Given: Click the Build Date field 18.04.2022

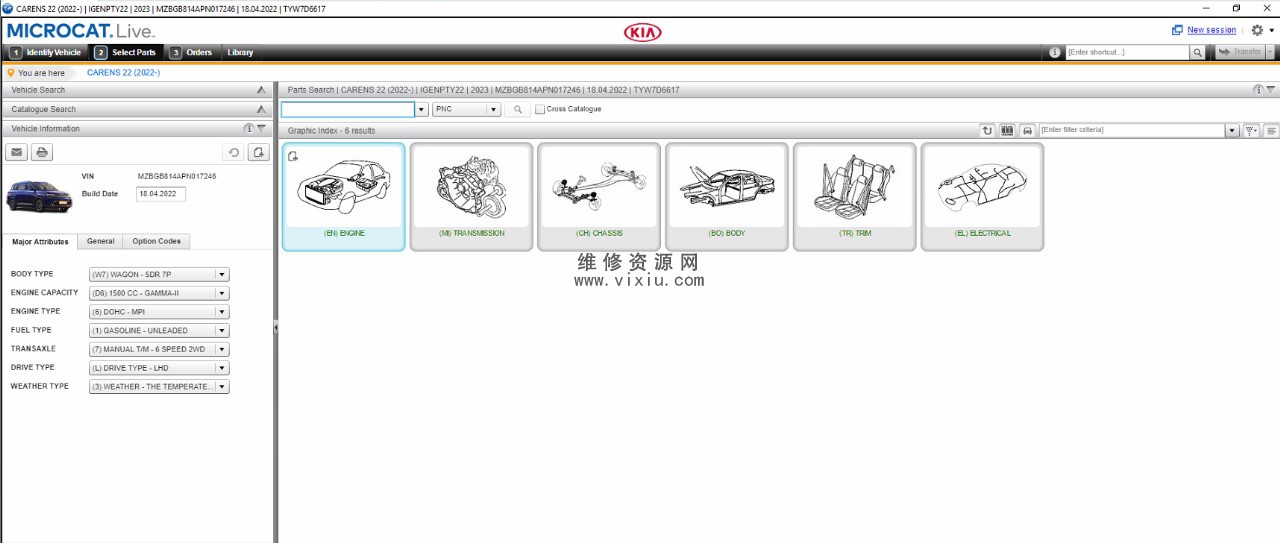Looking at the screenshot, I should (161, 194).
